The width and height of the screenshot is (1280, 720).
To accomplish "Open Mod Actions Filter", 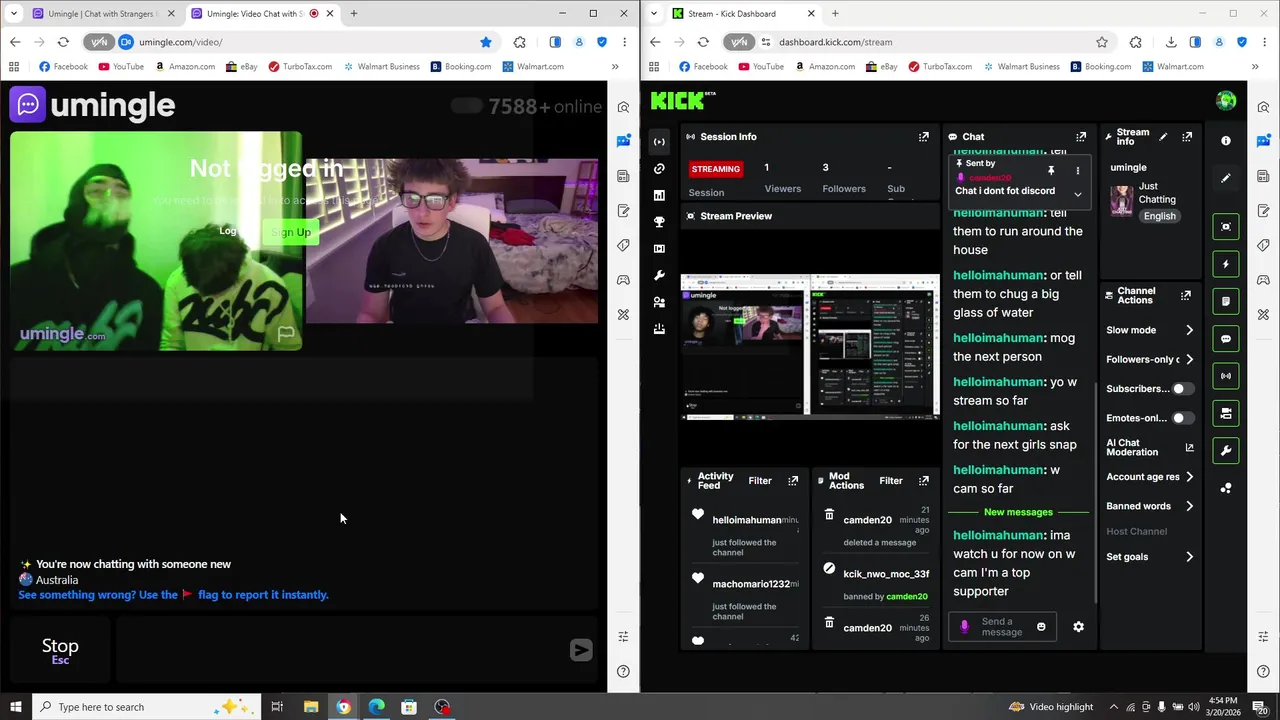I will point(891,481).
